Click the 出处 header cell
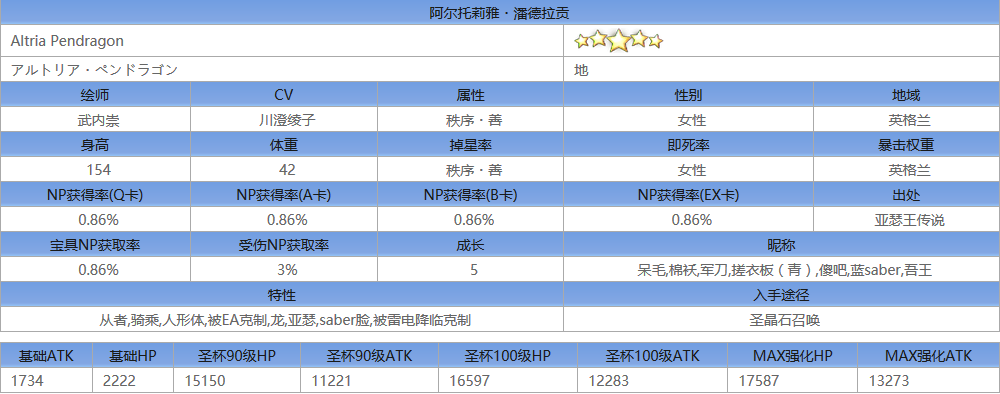This screenshot has width=1000, height=394. click(906, 195)
